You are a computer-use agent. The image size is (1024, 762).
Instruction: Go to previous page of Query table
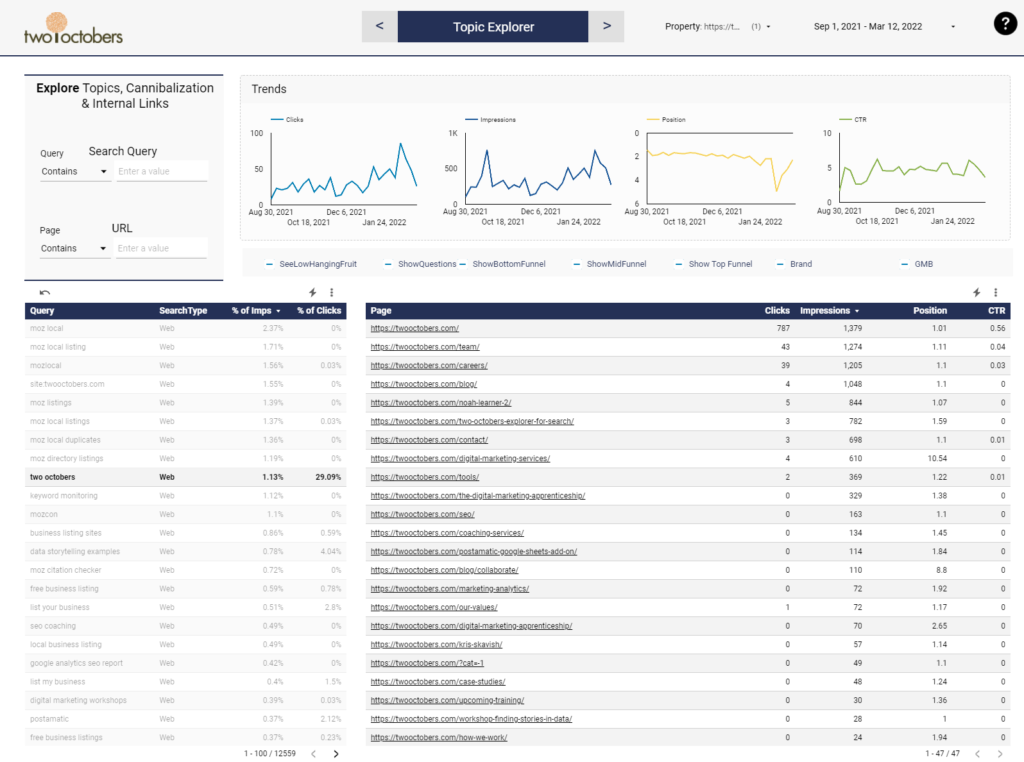click(x=313, y=754)
